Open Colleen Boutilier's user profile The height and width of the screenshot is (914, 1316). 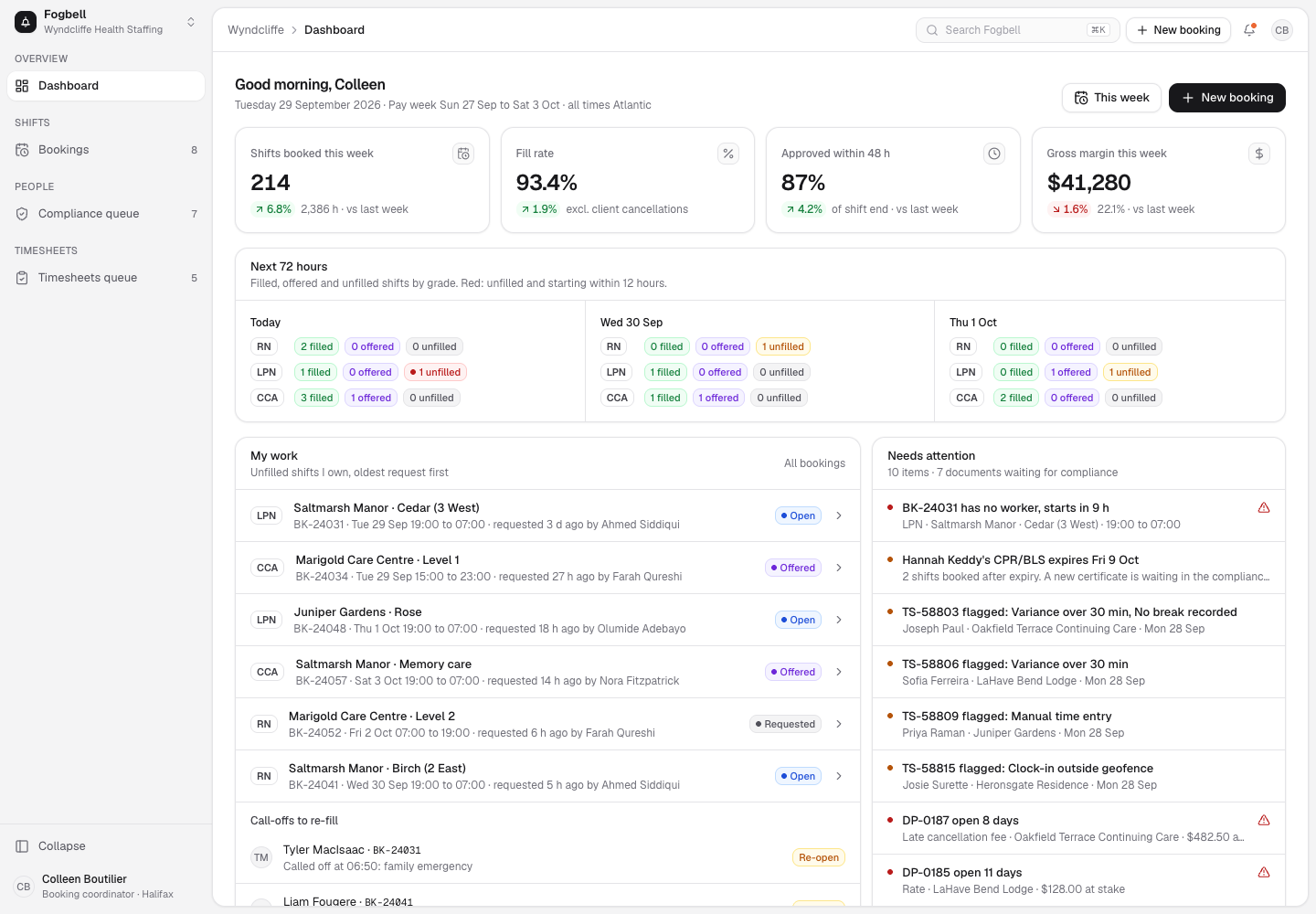(106, 887)
